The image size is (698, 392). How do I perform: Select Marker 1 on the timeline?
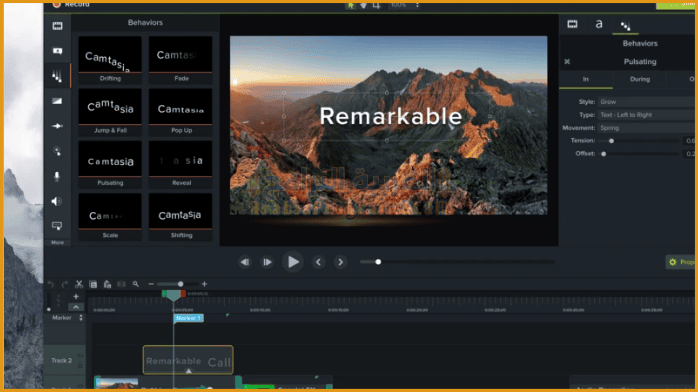click(x=189, y=318)
